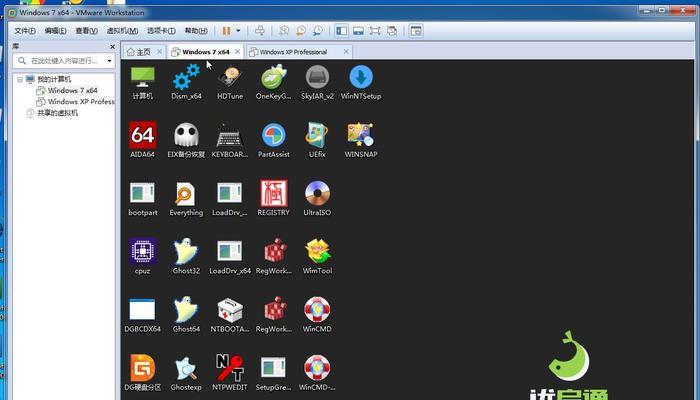The width and height of the screenshot is (700, 400).
Task: Switch to Unity mode toolbar button
Action: tap(392, 31)
